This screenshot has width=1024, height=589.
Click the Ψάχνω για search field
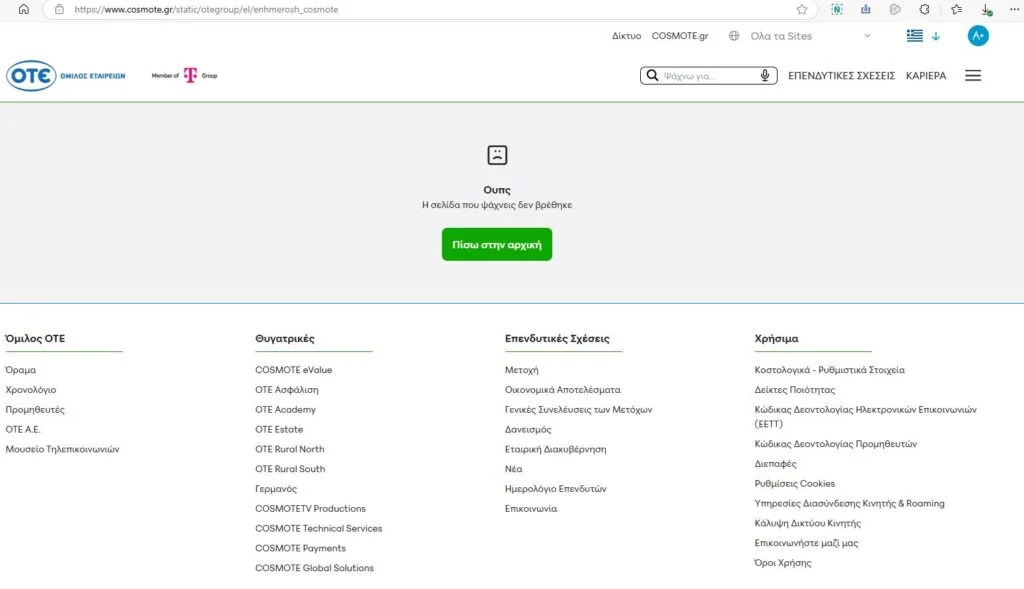(710, 76)
